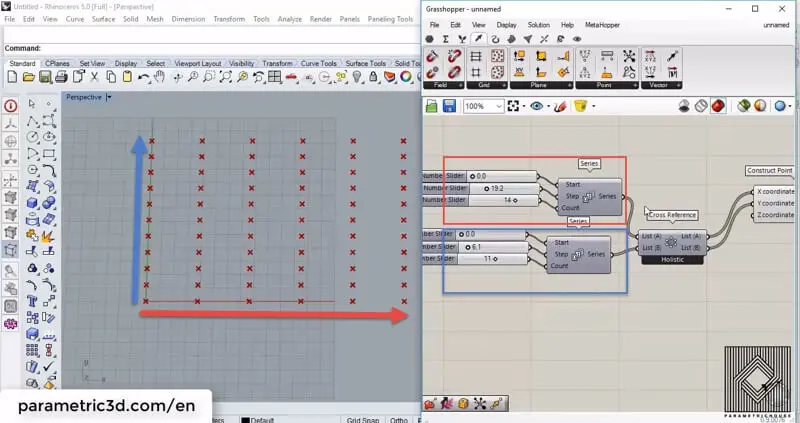Image resolution: width=800 pixels, height=423 pixels.
Task: Click the Print icon in Rhino toolbar
Action: click(59, 77)
